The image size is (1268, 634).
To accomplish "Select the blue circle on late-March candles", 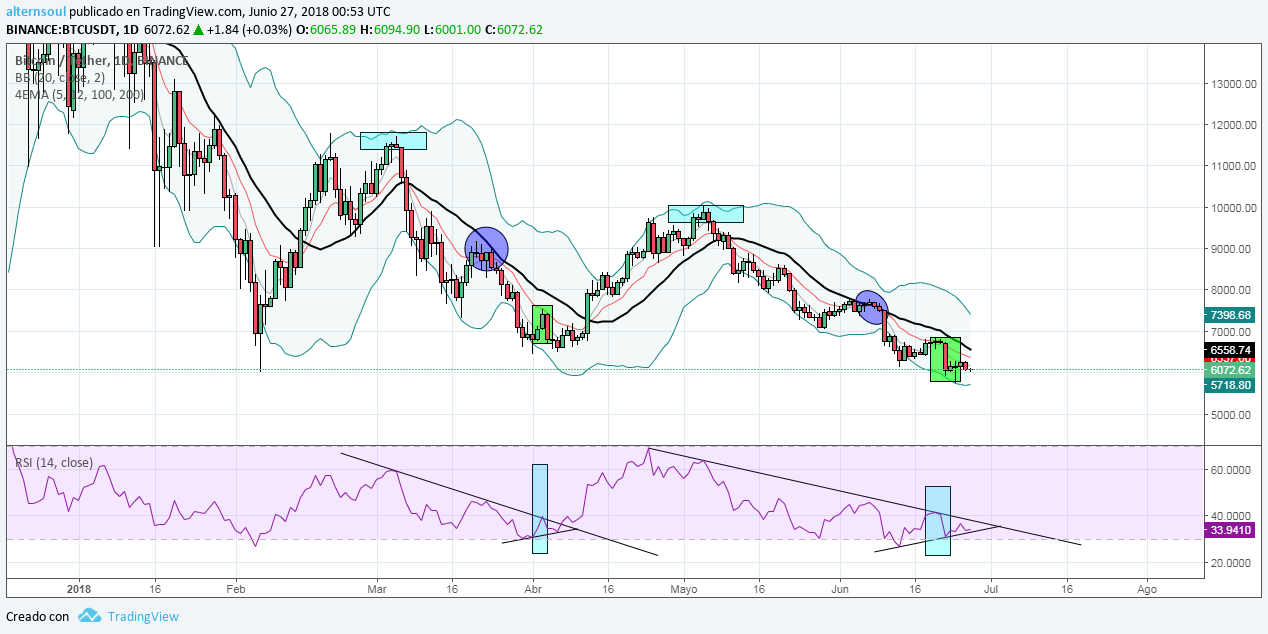I will (x=487, y=249).
